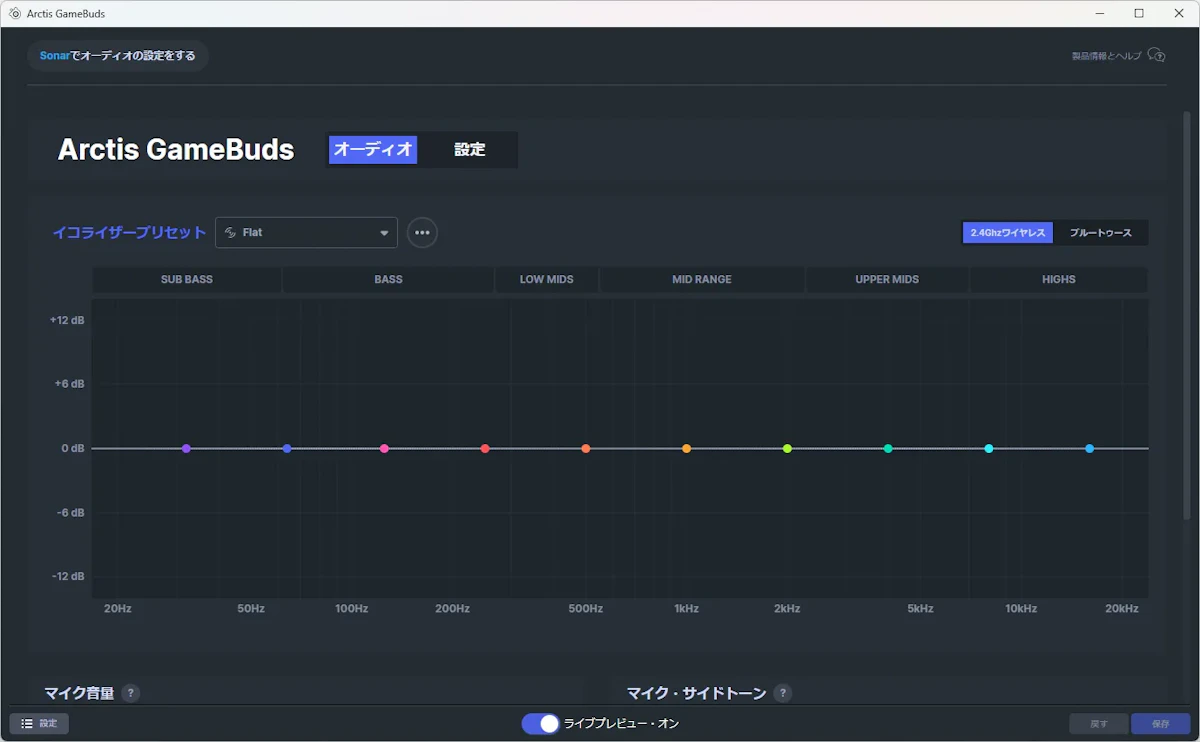Open the Flat equalizer preset dropdown
Viewport: 1200px width, 742px height.
[306, 232]
